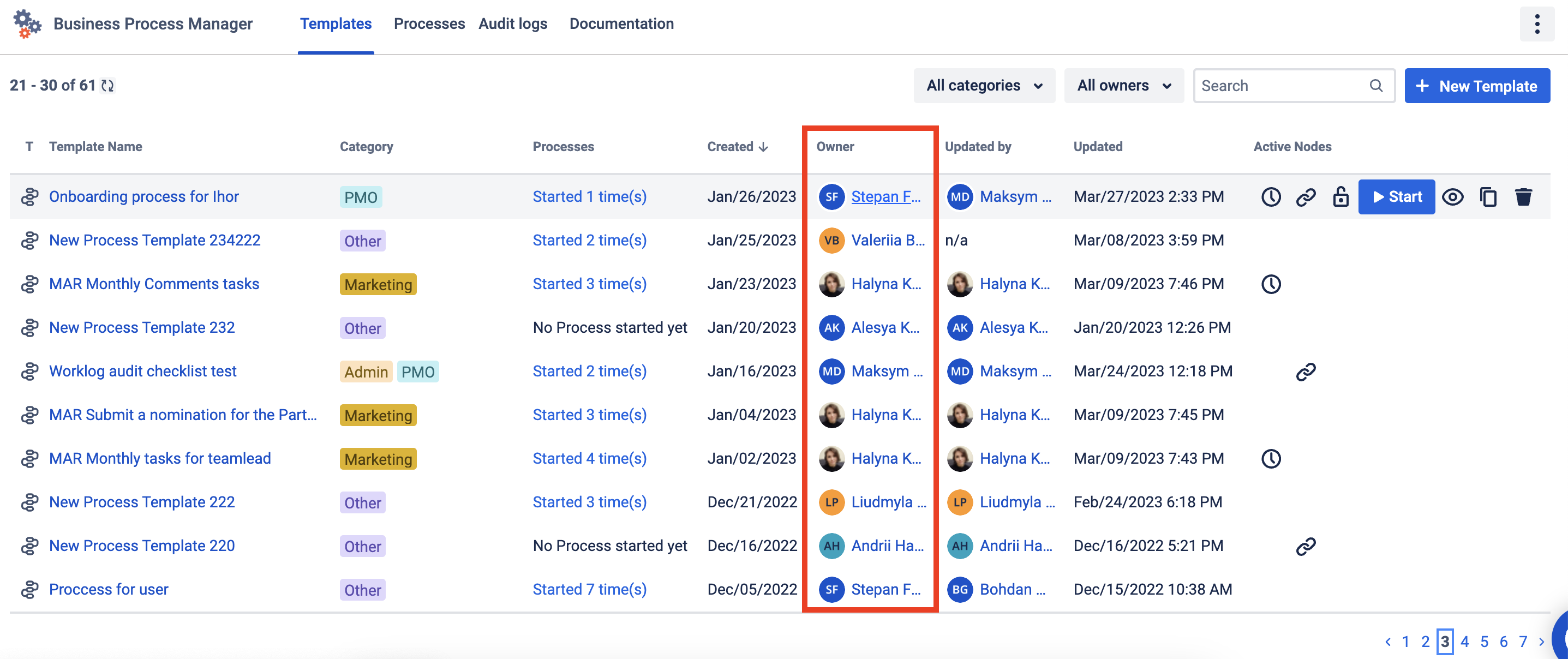Toggle the eye icon in the Onboarding row
The width and height of the screenshot is (1568, 659).
click(1452, 196)
